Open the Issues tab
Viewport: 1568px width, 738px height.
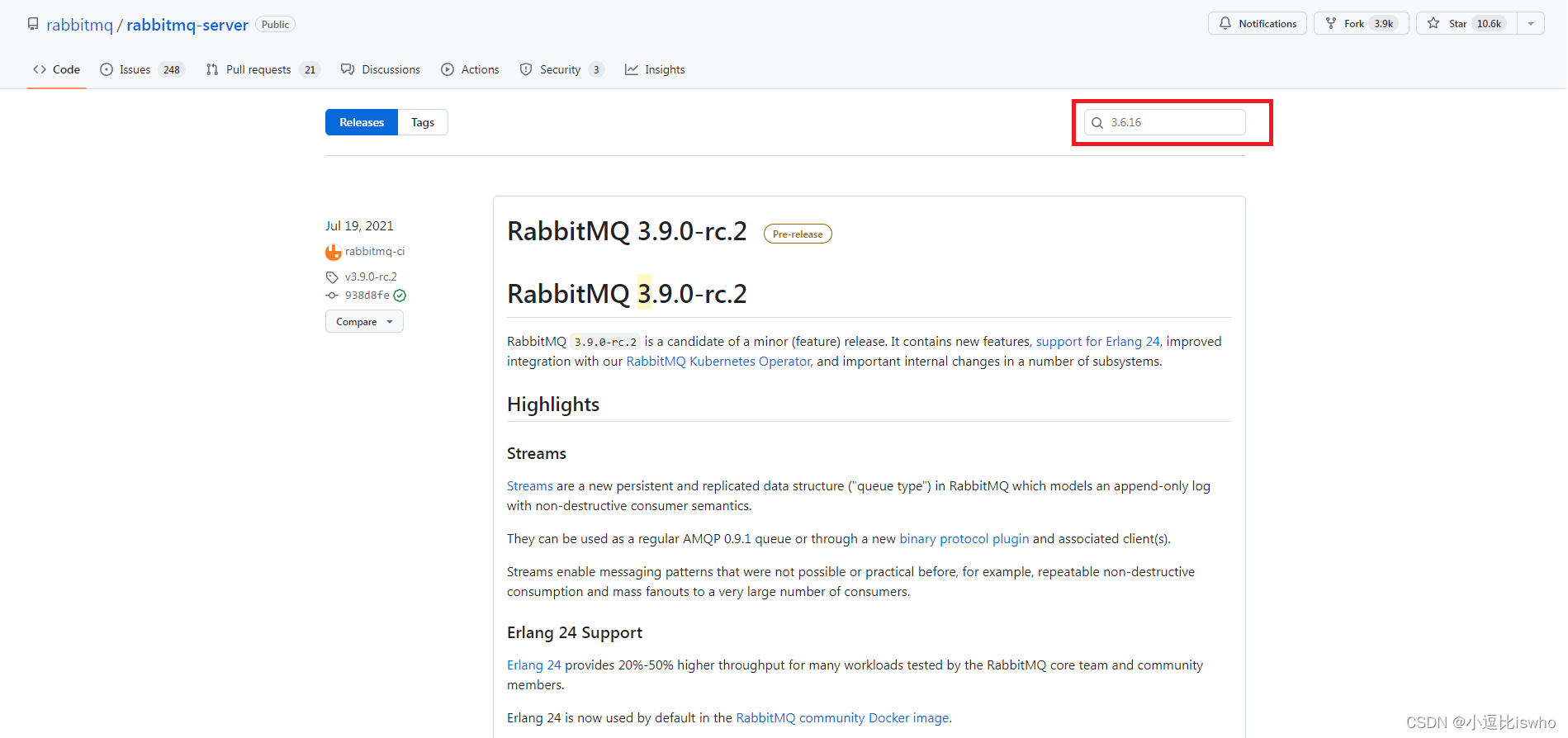tap(142, 69)
